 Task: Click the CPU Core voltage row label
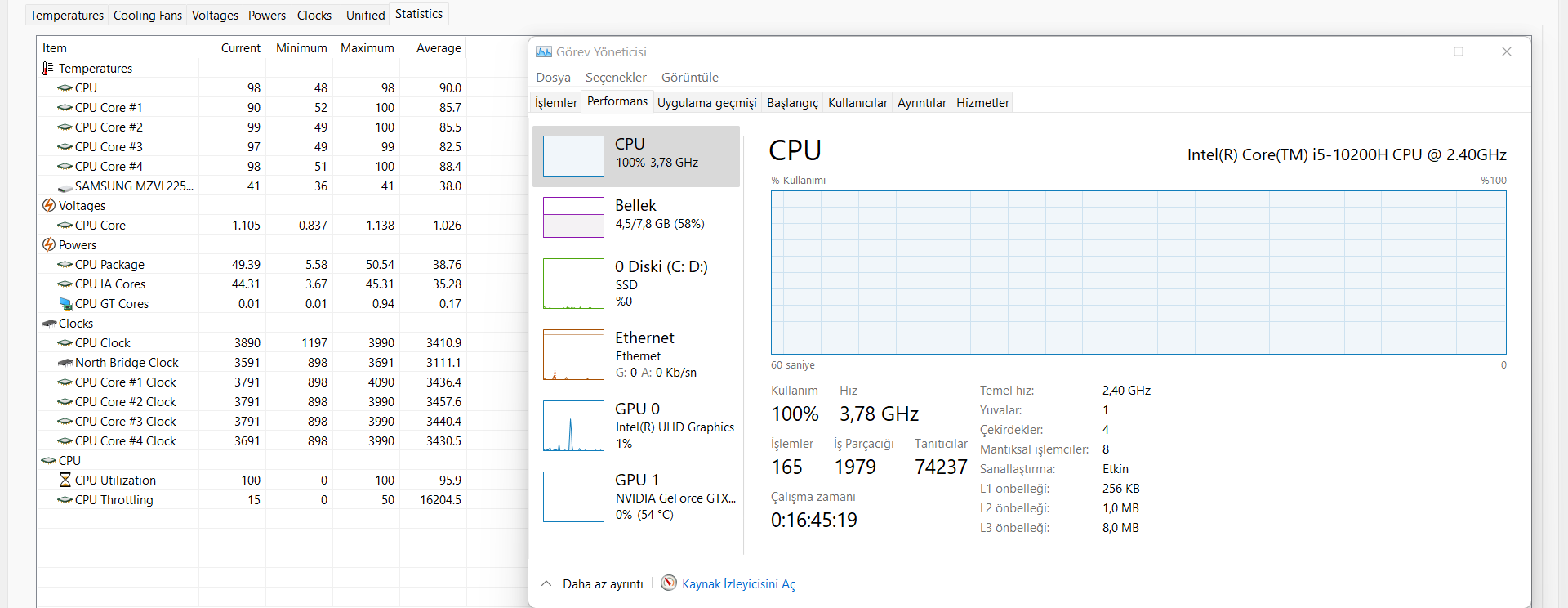[x=100, y=226]
